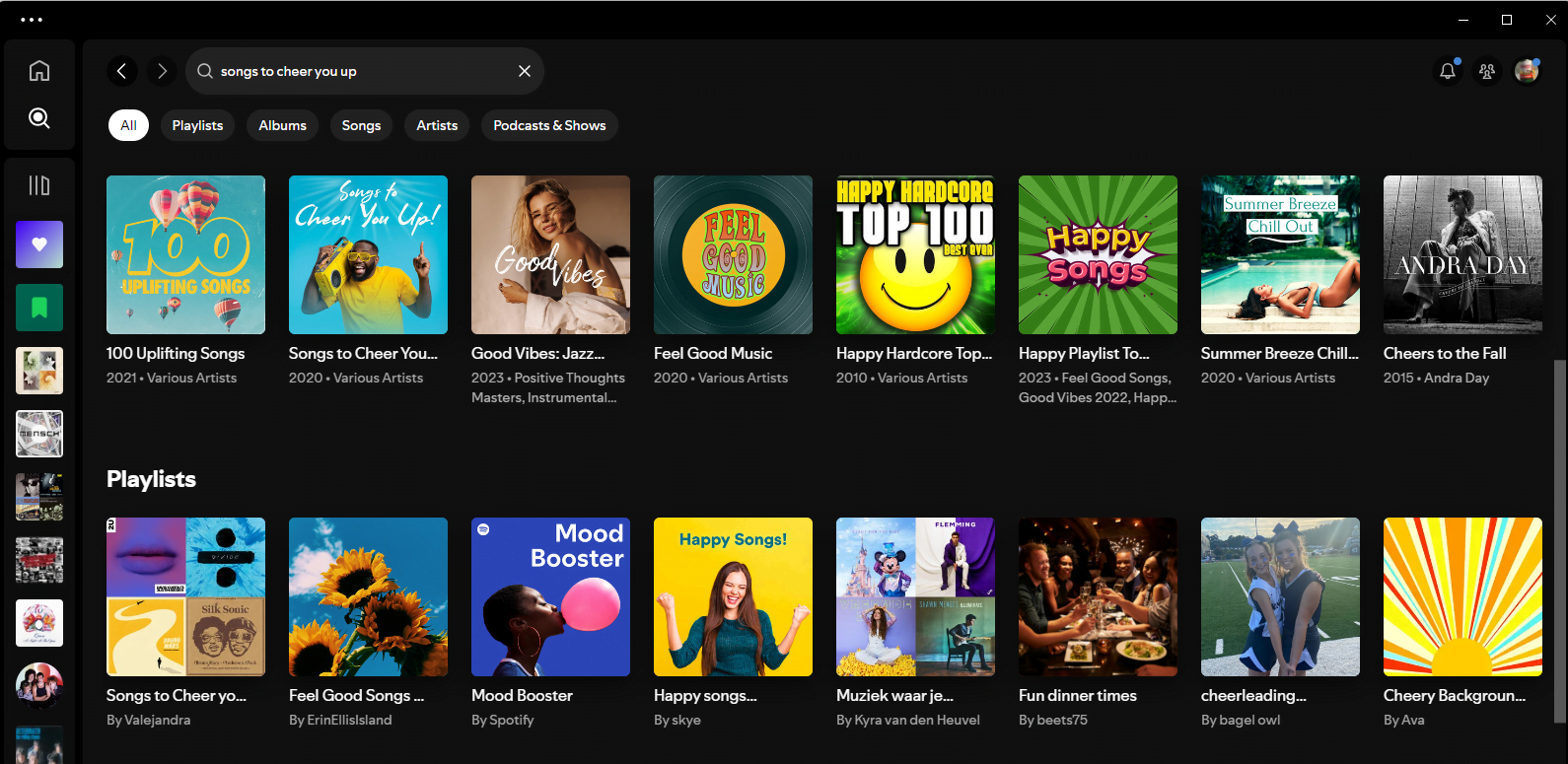1568x764 pixels.
Task: Open Fun dinner times playlist cover
Action: 1098,596
